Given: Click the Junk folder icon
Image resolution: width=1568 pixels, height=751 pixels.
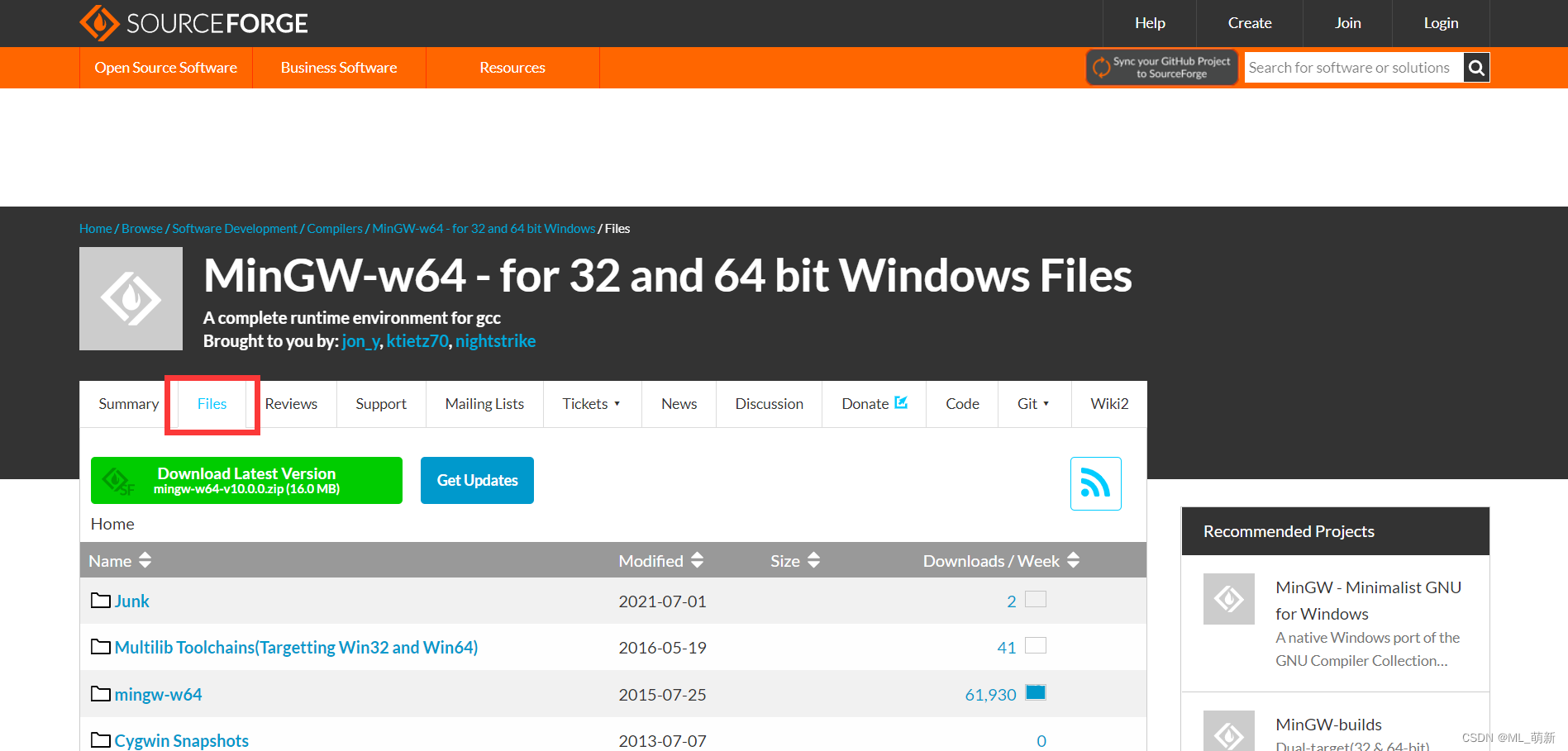Looking at the screenshot, I should [x=101, y=601].
